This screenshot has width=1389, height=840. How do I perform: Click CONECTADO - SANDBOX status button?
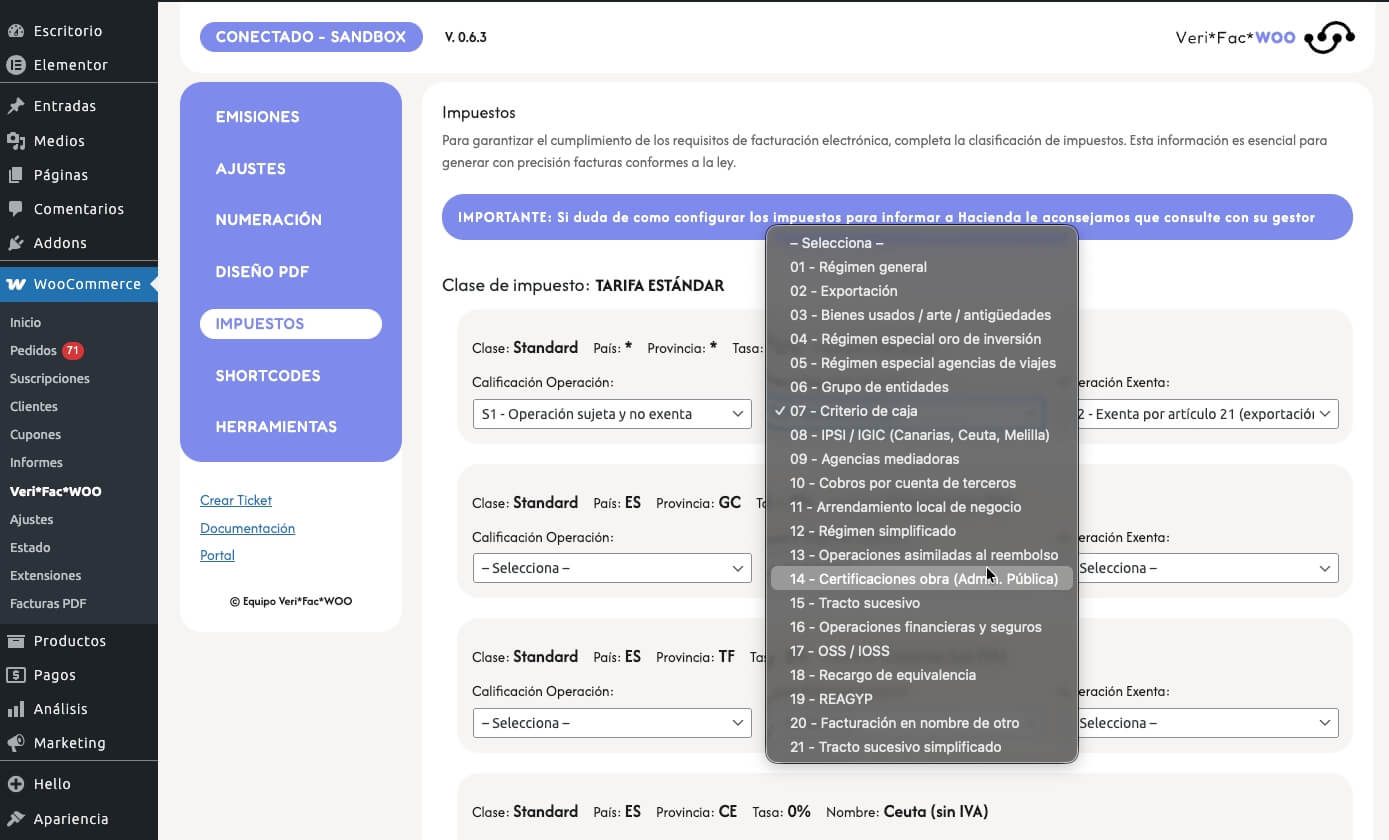click(x=311, y=37)
